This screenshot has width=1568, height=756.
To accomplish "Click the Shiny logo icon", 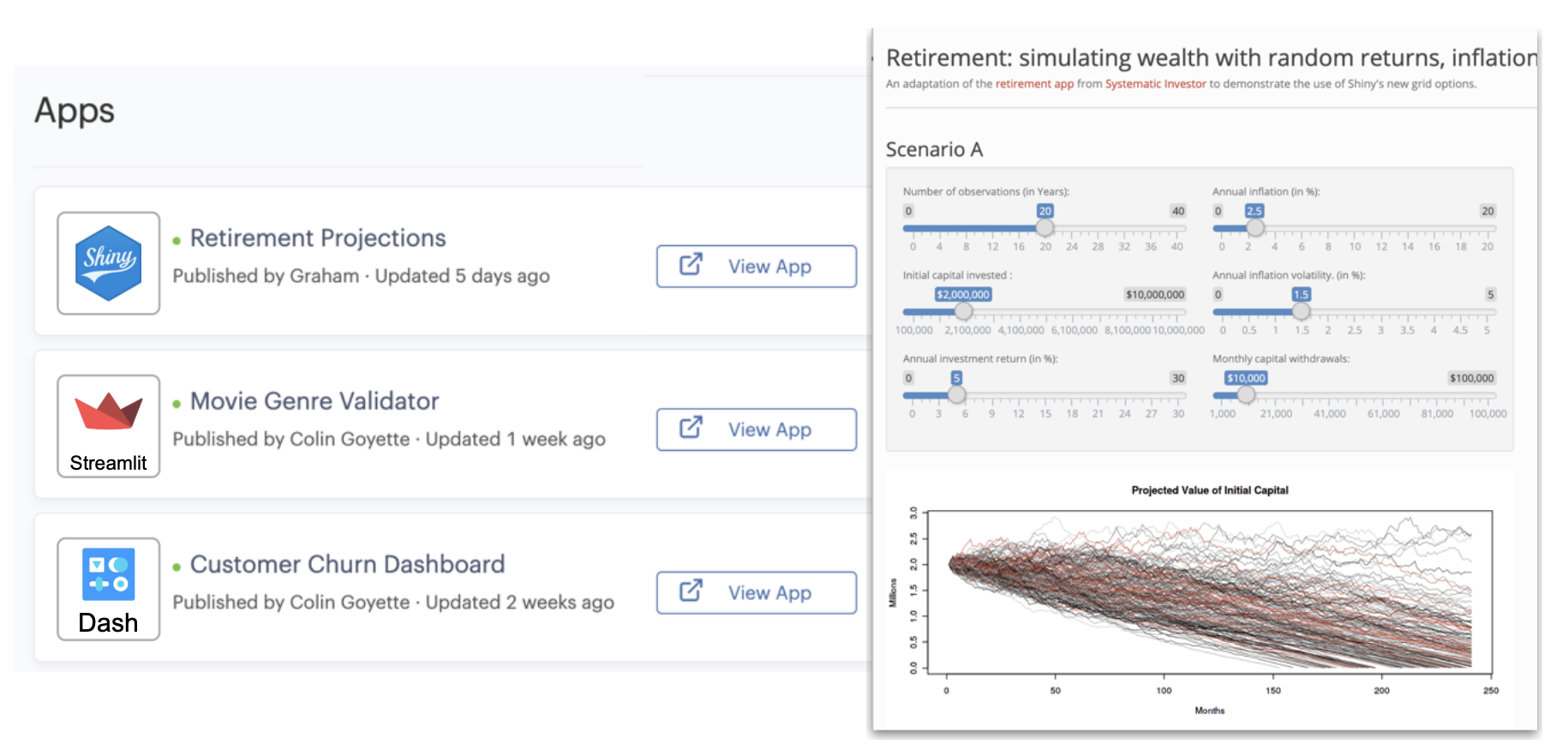I will [x=108, y=263].
